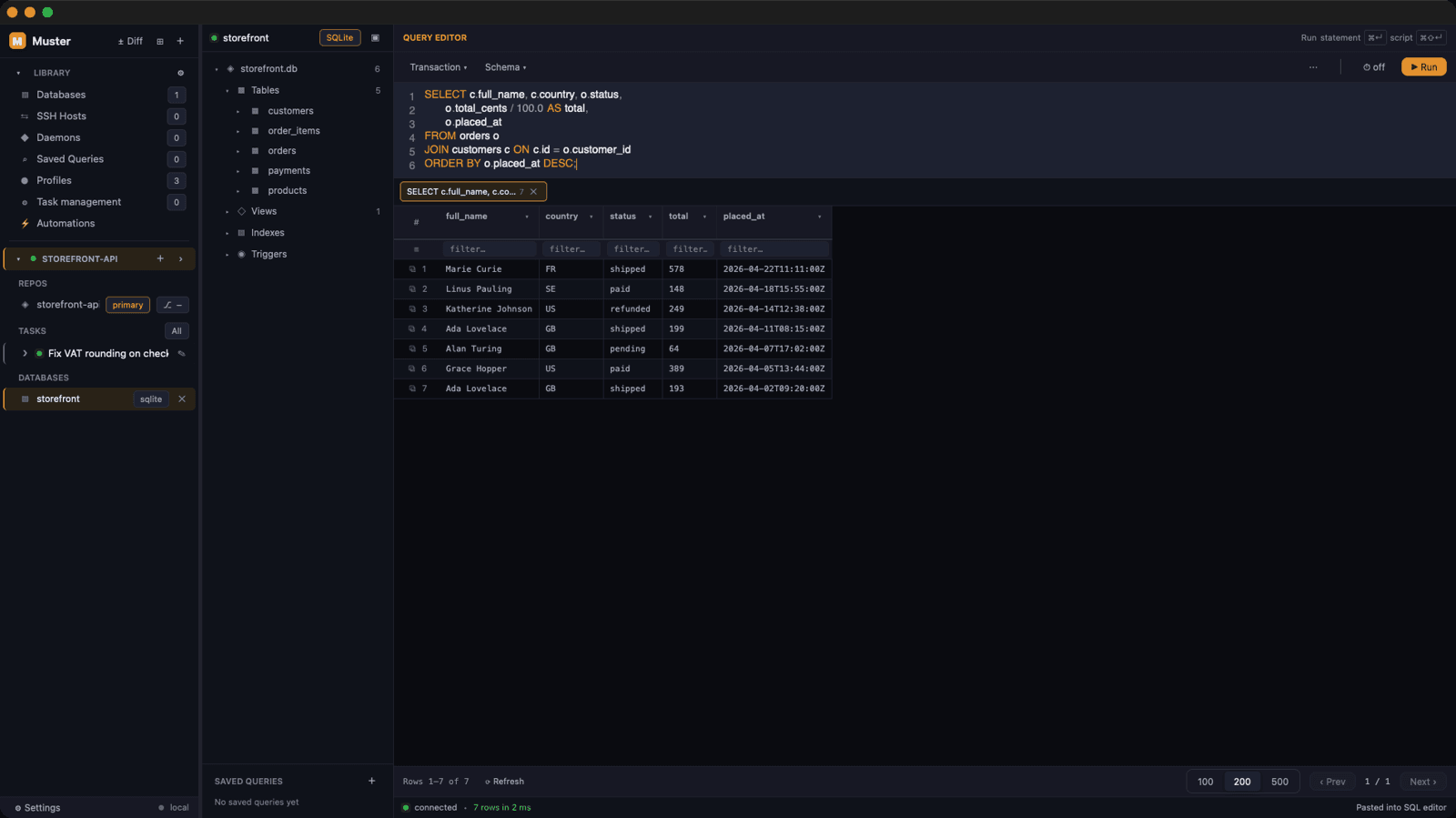The width and height of the screenshot is (1456, 818).
Task: Open the country column menu
Action: click(x=591, y=217)
